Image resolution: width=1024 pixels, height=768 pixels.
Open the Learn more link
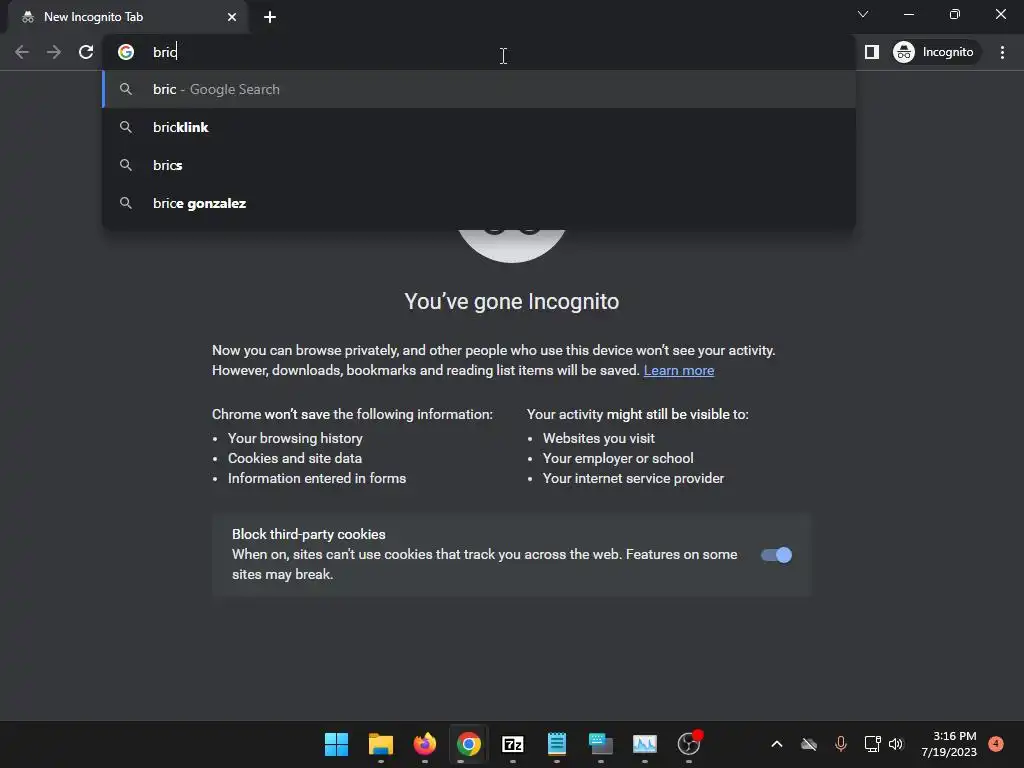679,370
